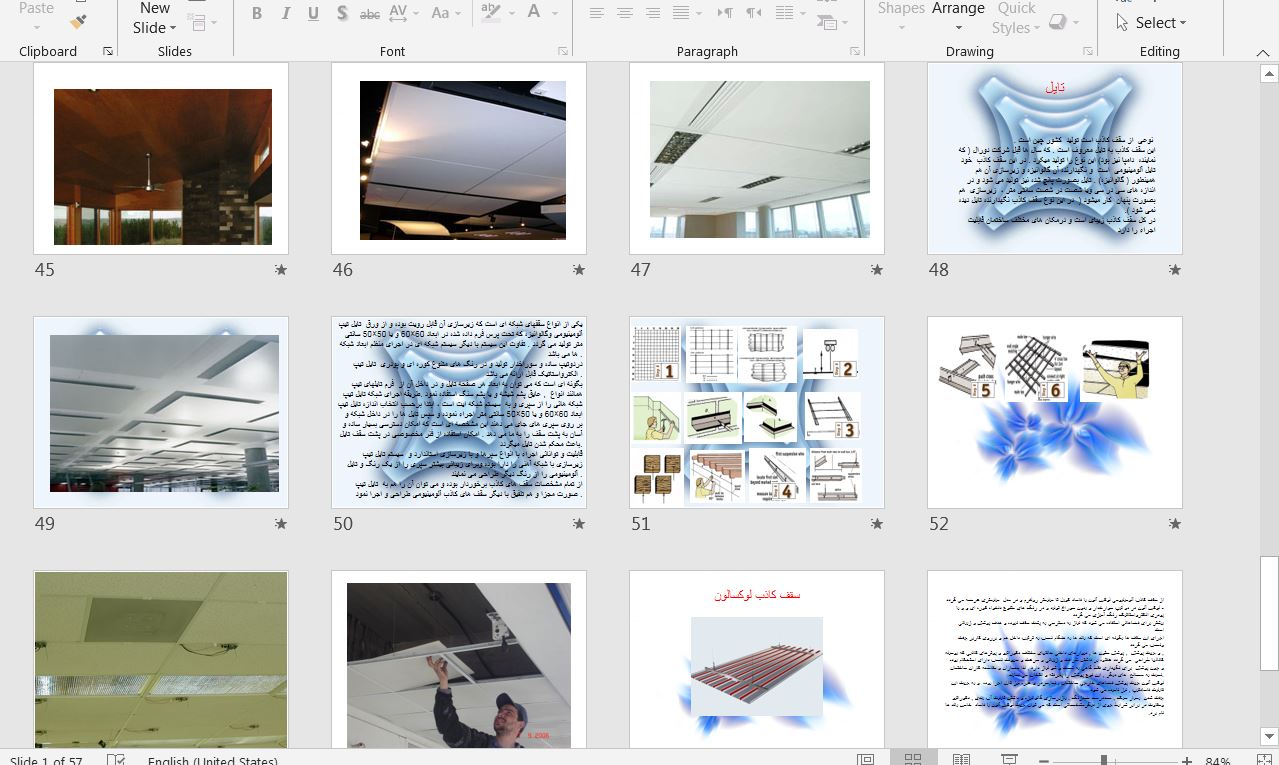Open spell check icon in status bar
The height and width of the screenshot is (765, 1279).
coord(116,760)
